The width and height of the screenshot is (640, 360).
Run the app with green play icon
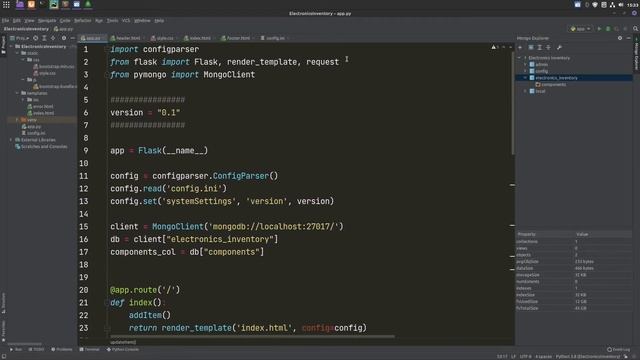pyautogui.click(x=599, y=29)
